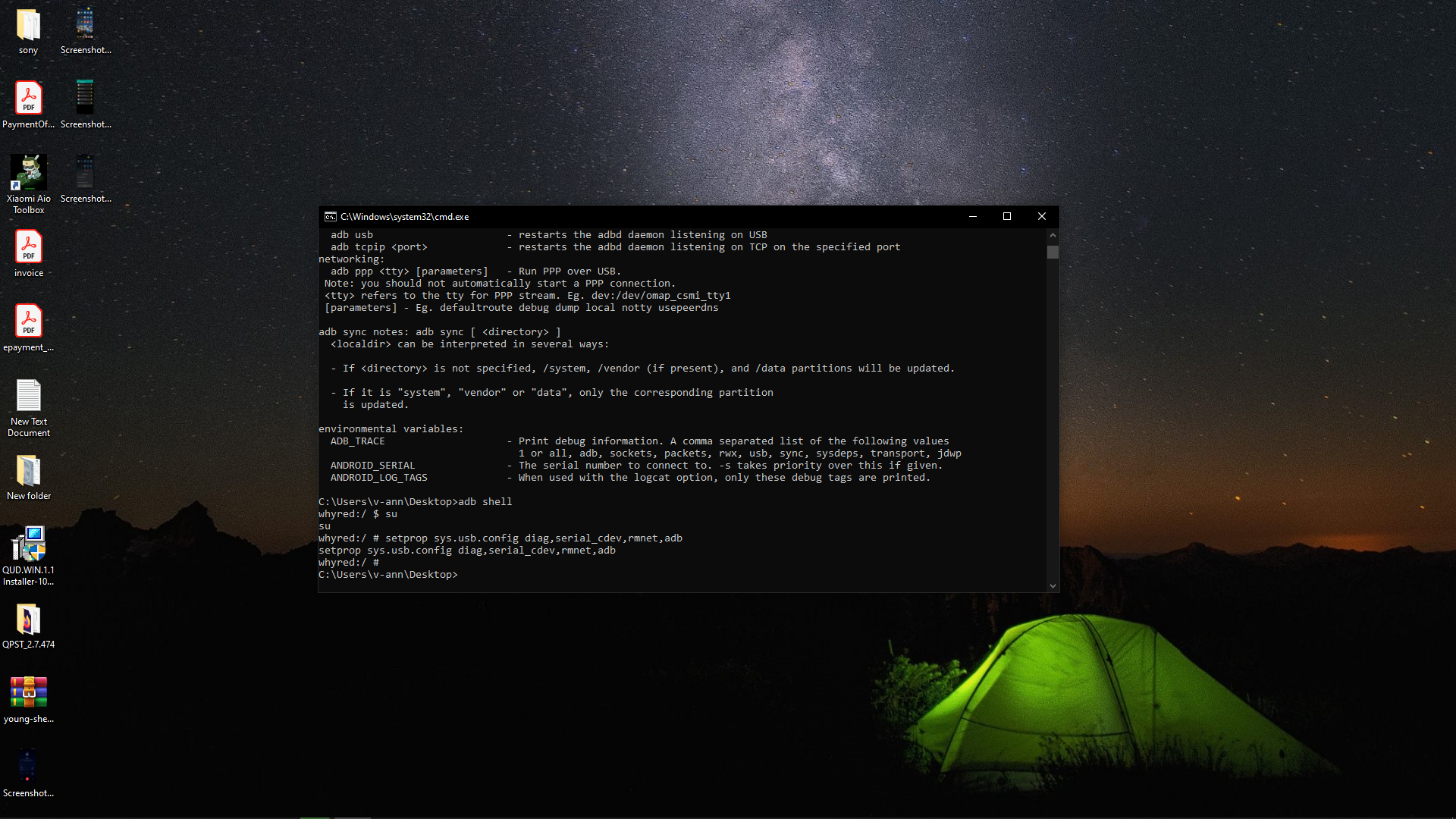Image resolution: width=1456 pixels, height=819 pixels.
Task: Select the bottom-left Screenshot file icon
Action: pos(28,767)
